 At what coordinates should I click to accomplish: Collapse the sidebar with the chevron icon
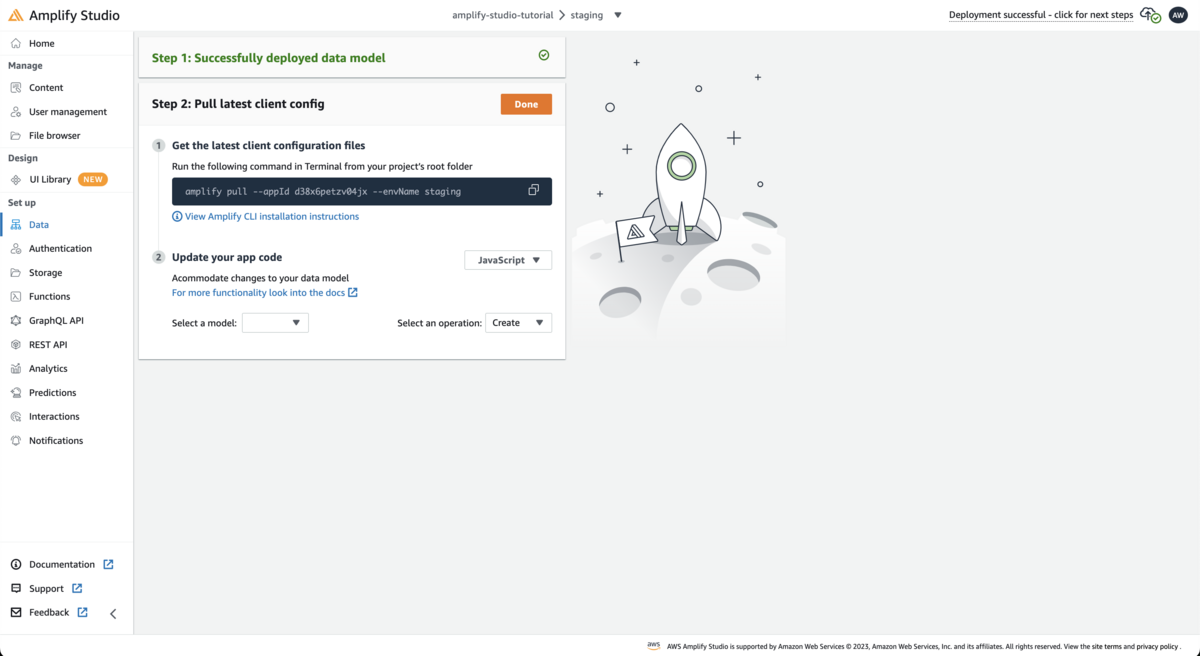pos(113,614)
